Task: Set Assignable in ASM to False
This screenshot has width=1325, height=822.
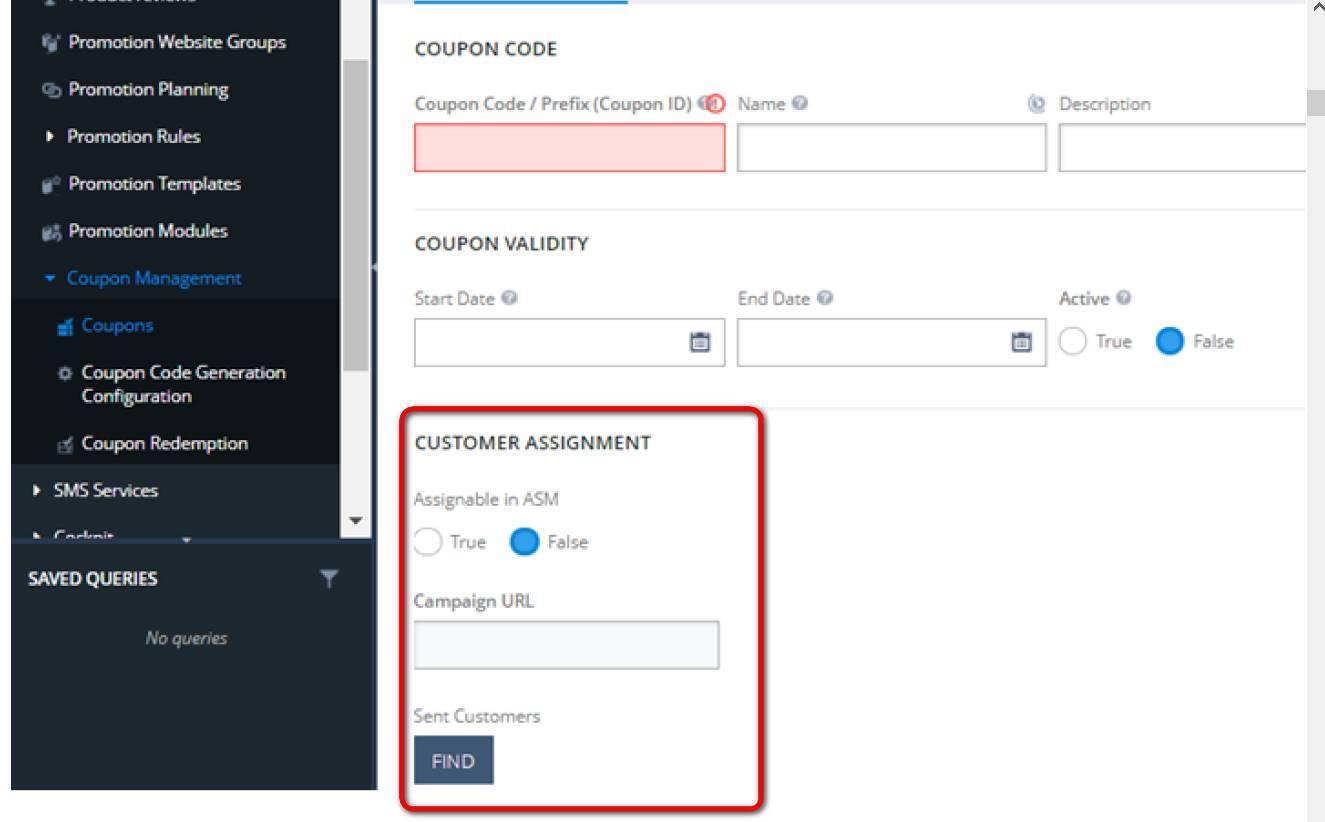Action: pyautogui.click(x=524, y=542)
